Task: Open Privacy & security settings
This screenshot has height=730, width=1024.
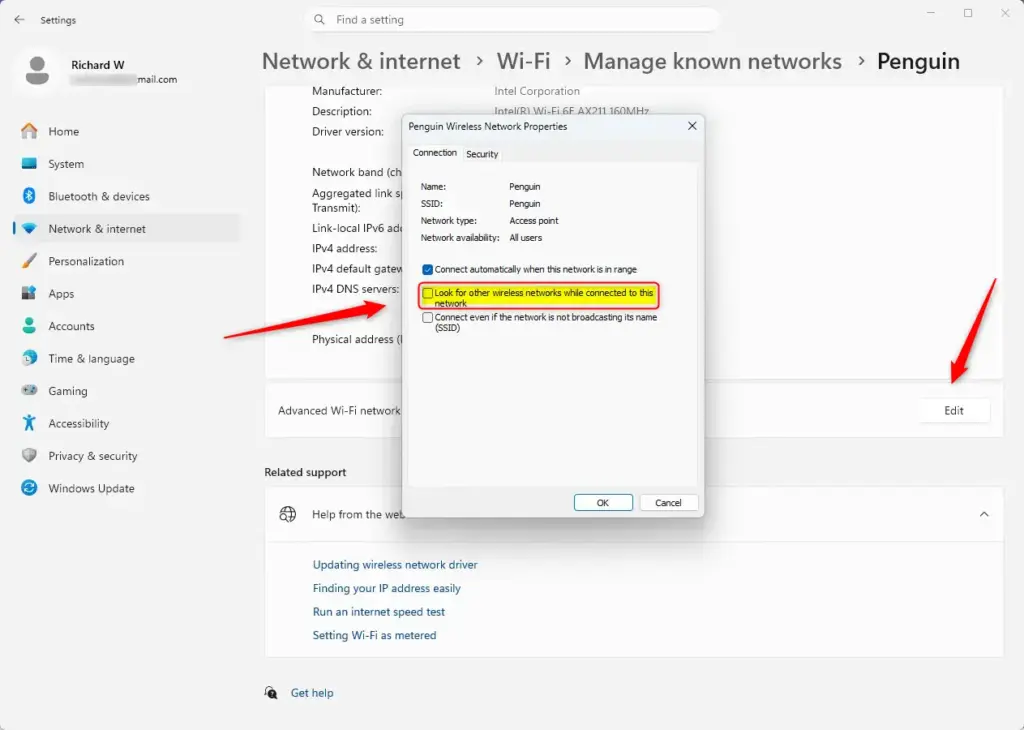Action: [x=127, y=456]
